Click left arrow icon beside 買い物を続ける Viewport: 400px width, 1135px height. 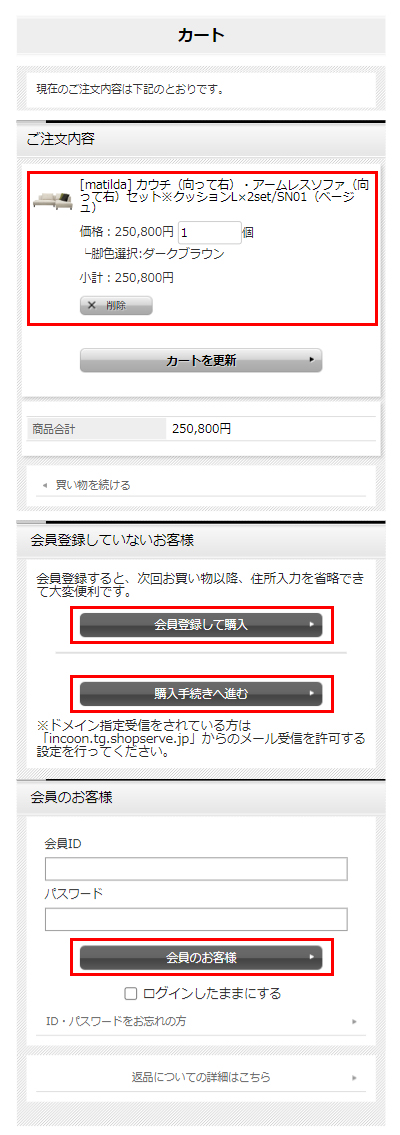tap(45, 486)
